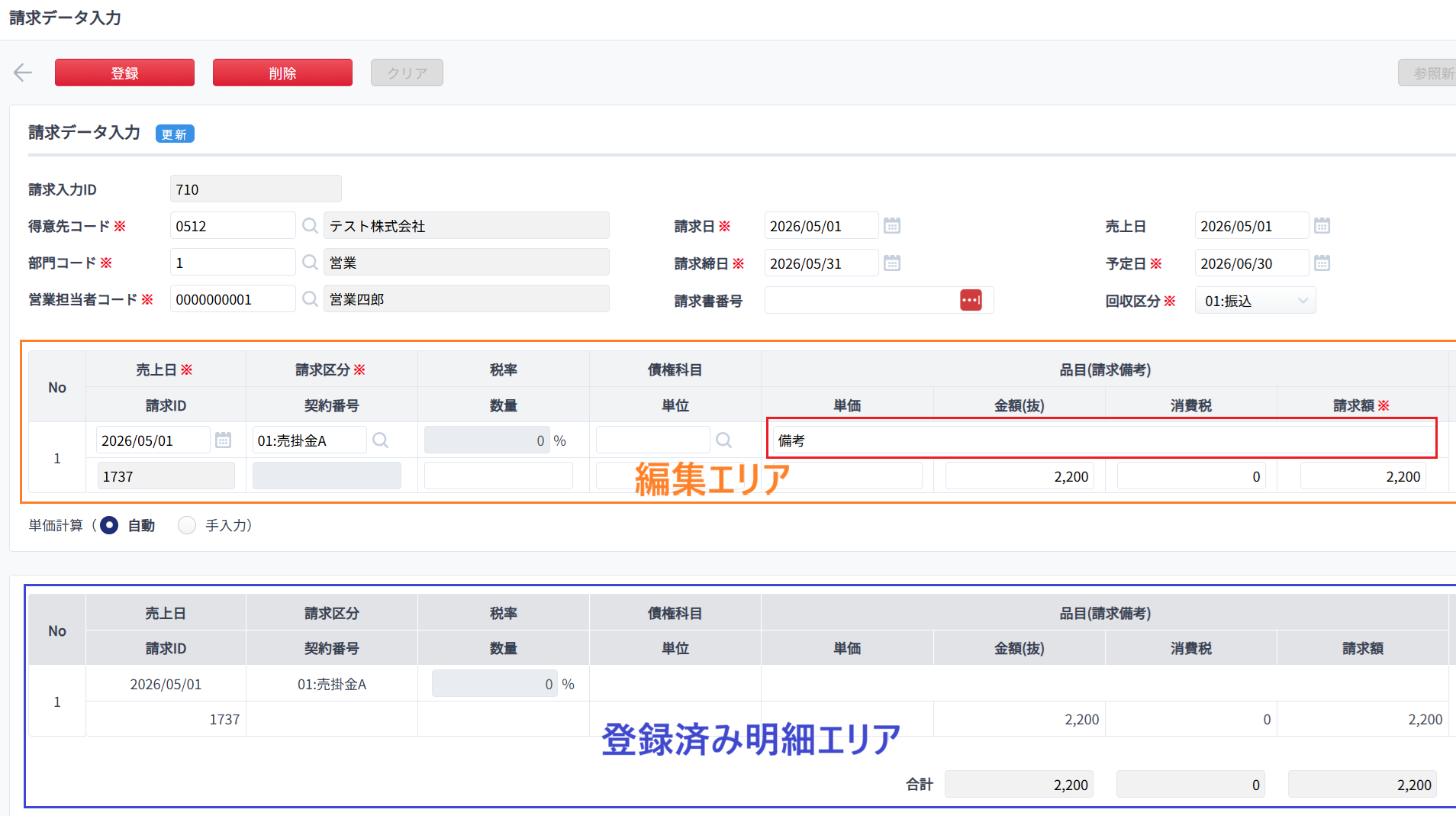Image resolution: width=1456 pixels, height=816 pixels.
Task: Go back using the left arrow icon
Action: click(23, 73)
